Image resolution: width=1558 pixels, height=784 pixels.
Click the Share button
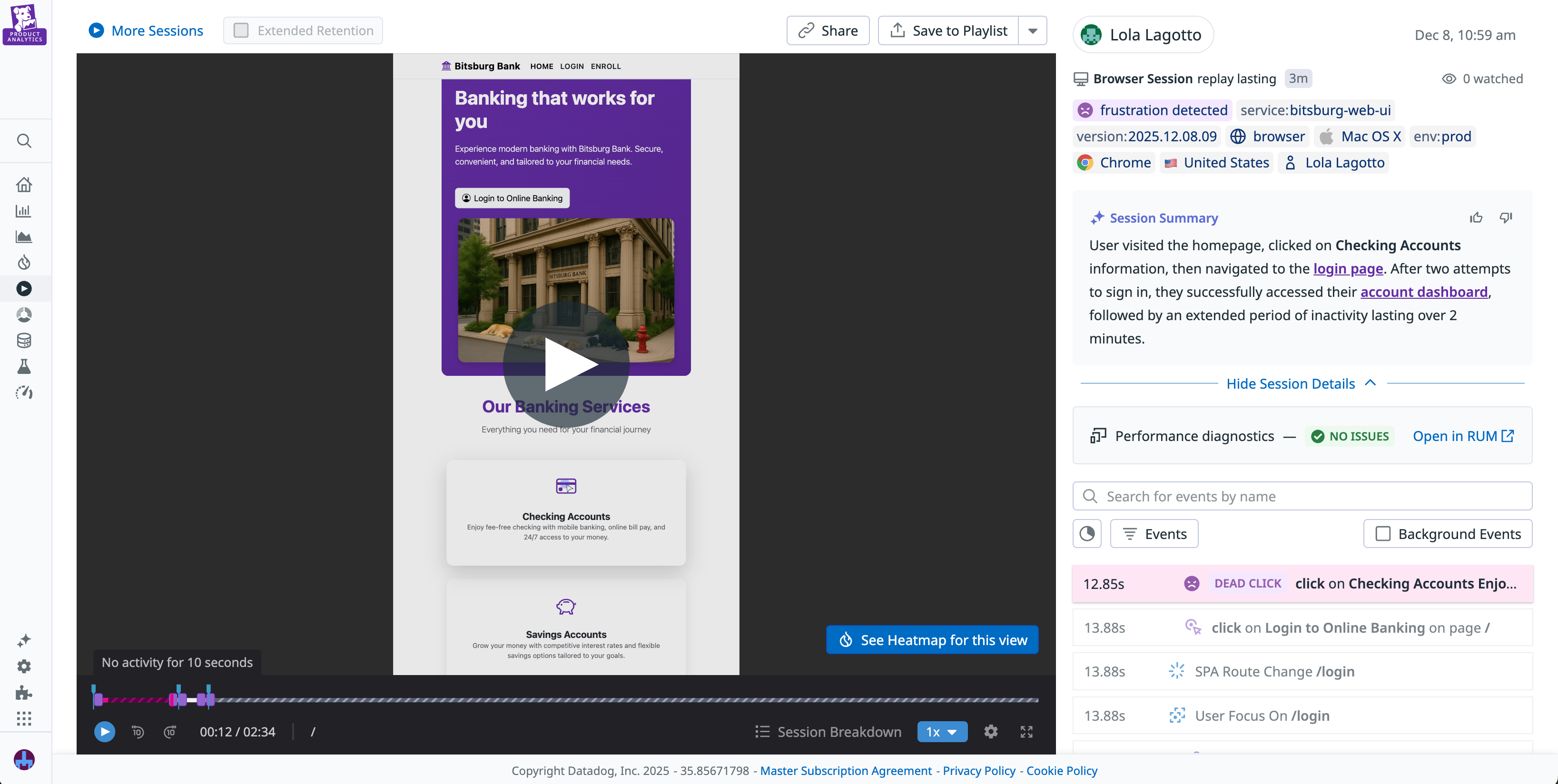828,30
